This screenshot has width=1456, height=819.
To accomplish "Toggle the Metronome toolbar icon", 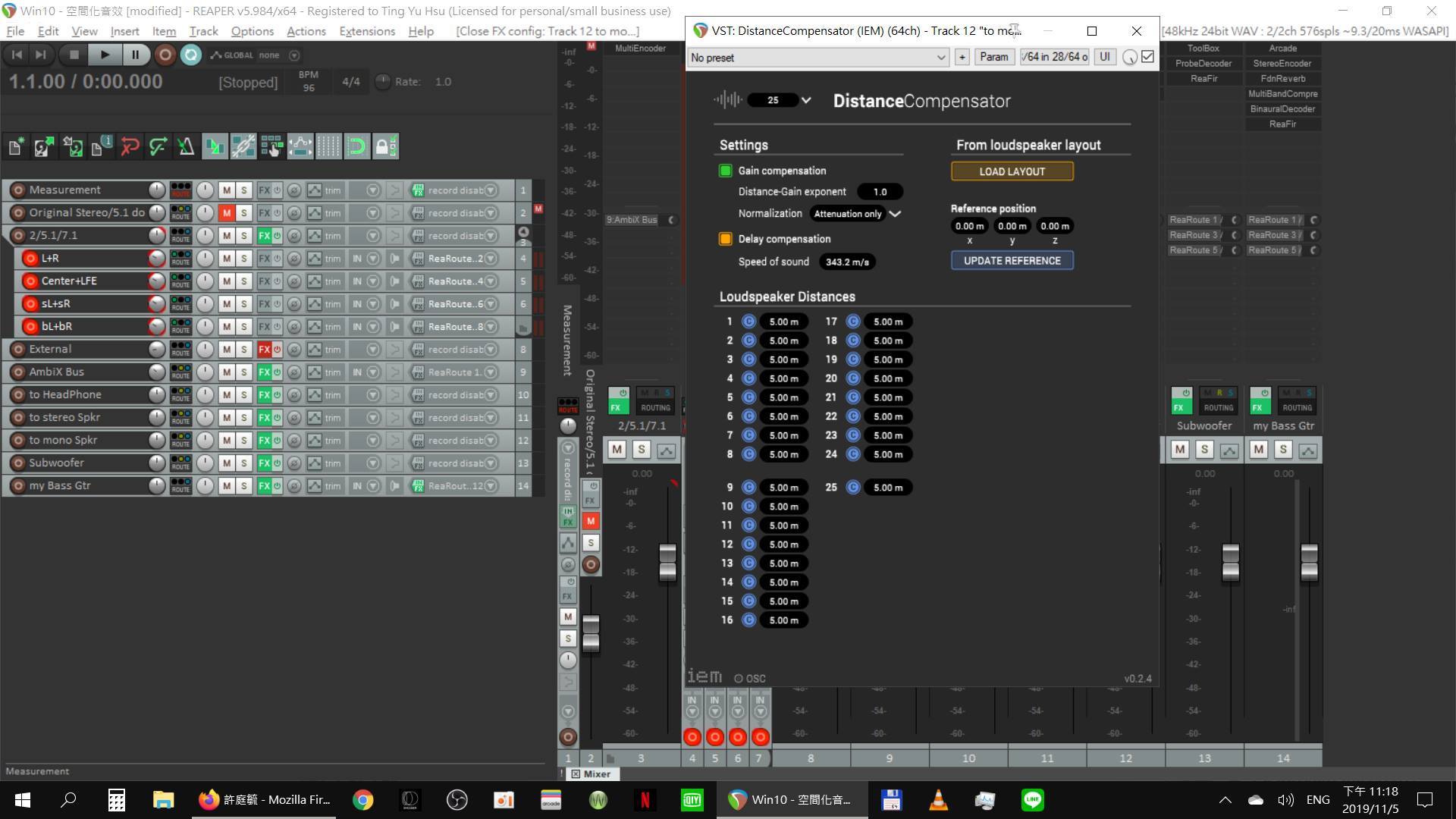I will pos(186,146).
